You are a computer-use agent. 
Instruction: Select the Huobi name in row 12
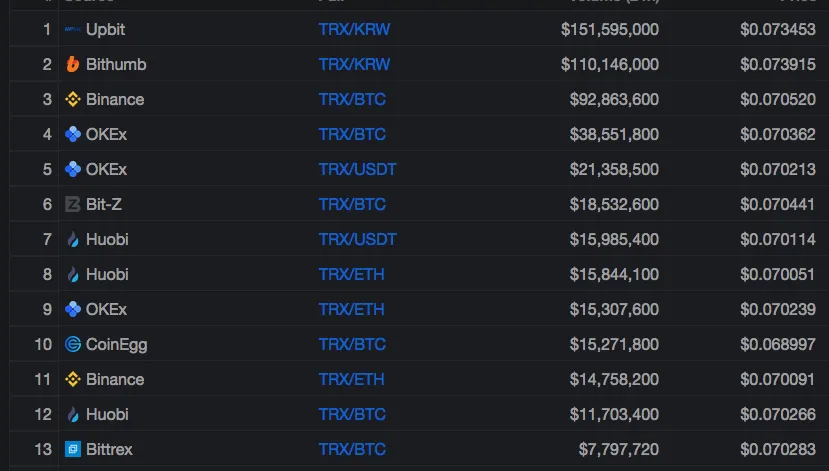pos(107,414)
